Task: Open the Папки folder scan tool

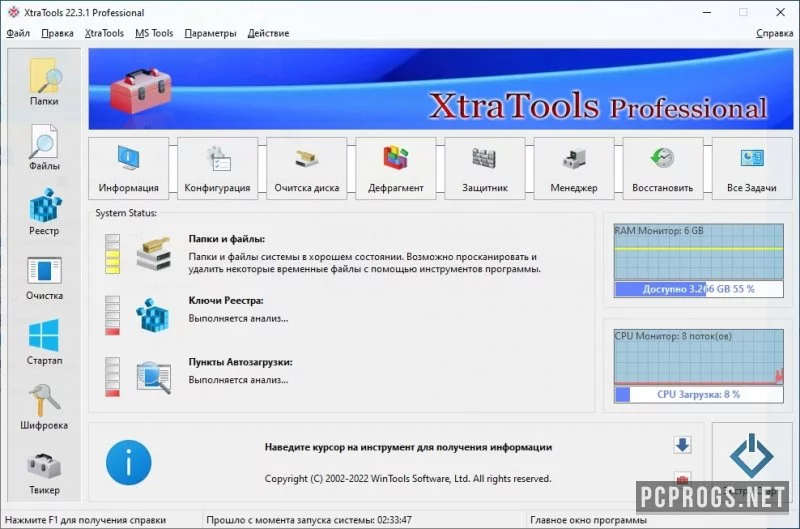Action: click(x=44, y=82)
